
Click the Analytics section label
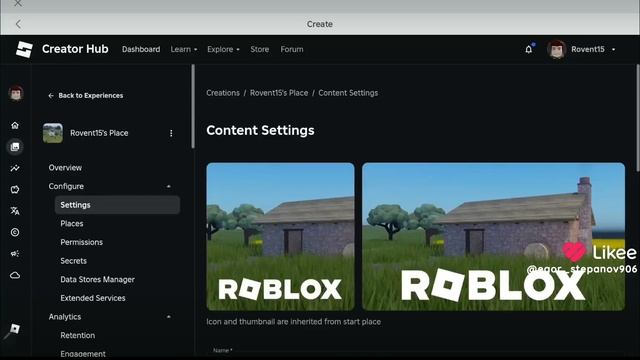[x=65, y=317]
